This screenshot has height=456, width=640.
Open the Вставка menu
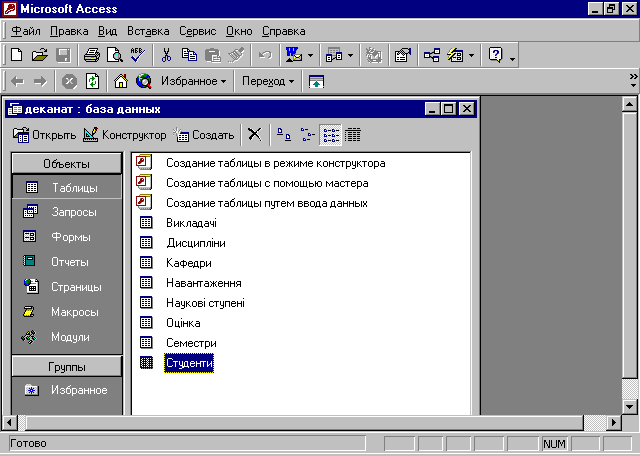pos(148,31)
